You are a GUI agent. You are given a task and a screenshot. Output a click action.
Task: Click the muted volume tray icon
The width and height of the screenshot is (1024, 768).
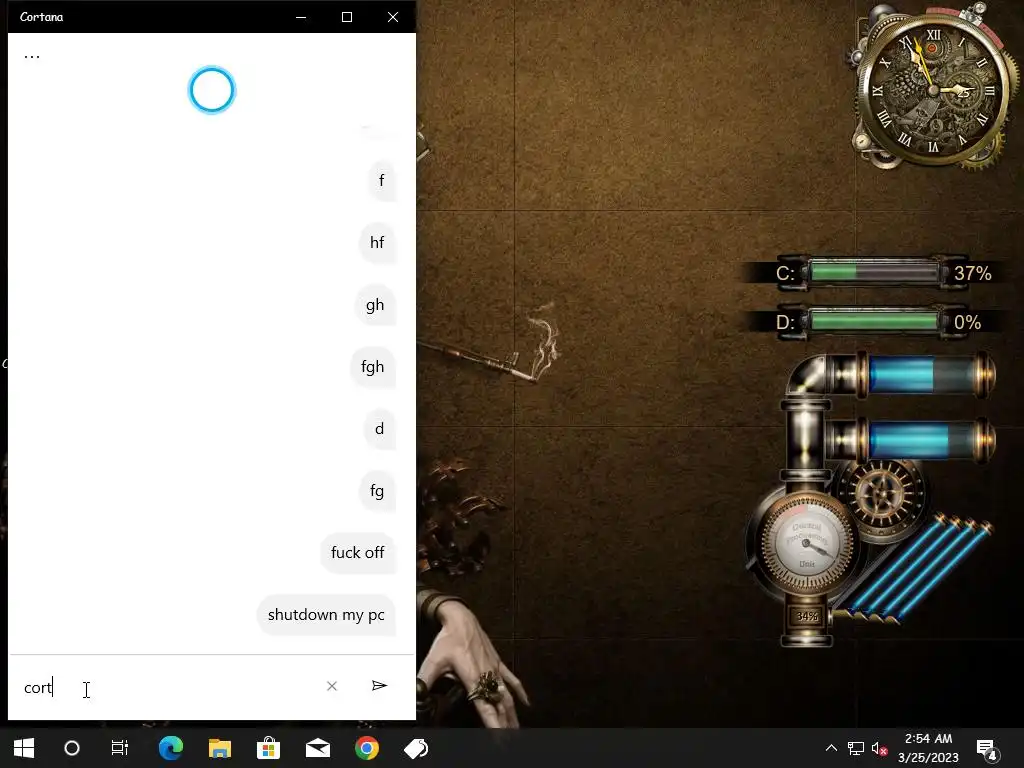tap(879, 748)
